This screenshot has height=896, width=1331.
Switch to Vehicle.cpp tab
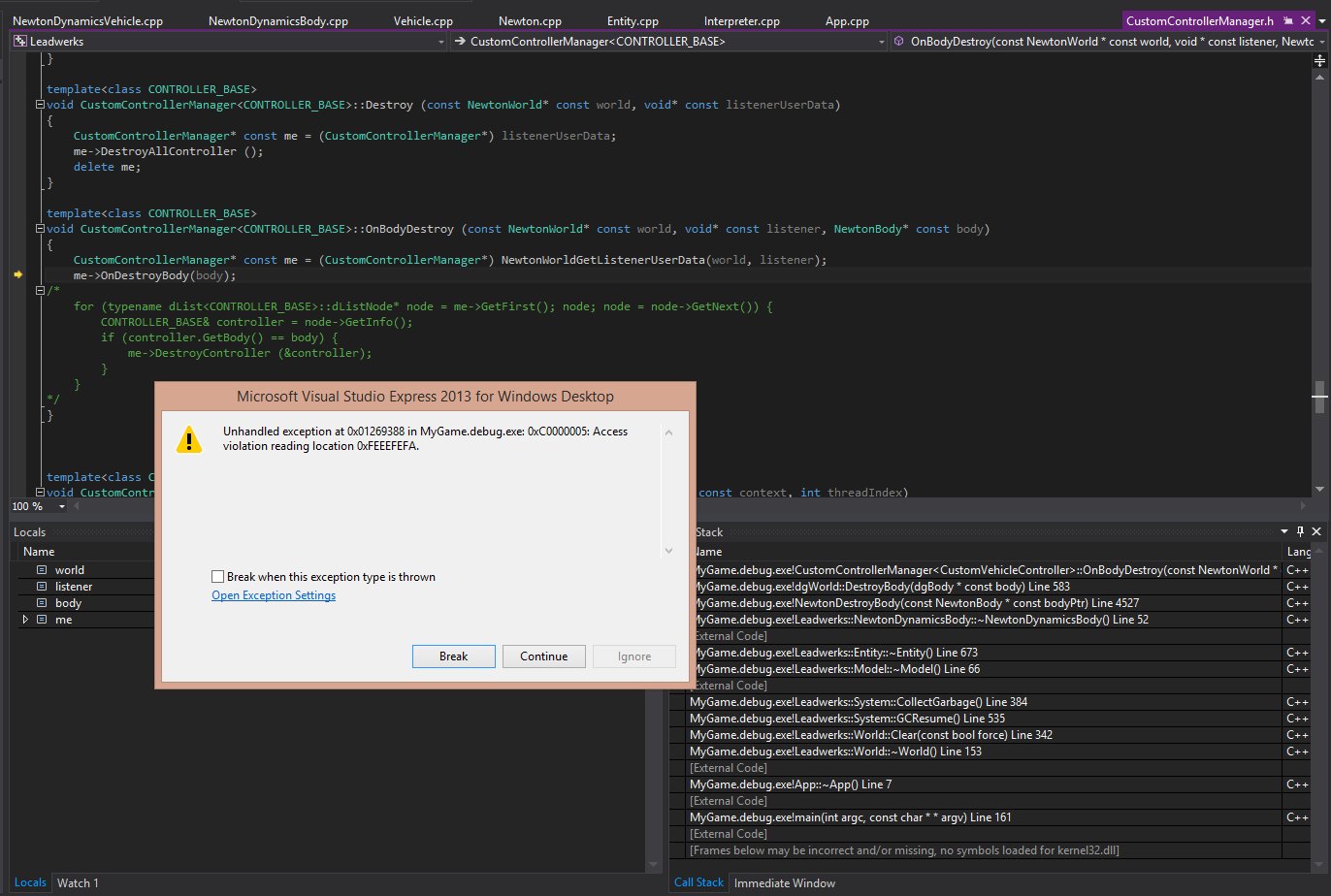coord(423,20)
